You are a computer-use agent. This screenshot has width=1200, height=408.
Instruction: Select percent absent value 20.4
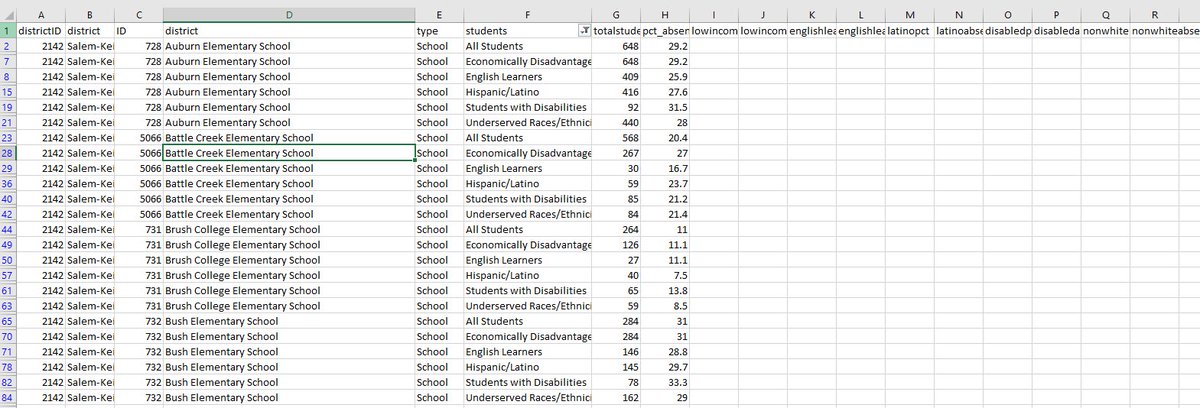pos(665,138)
